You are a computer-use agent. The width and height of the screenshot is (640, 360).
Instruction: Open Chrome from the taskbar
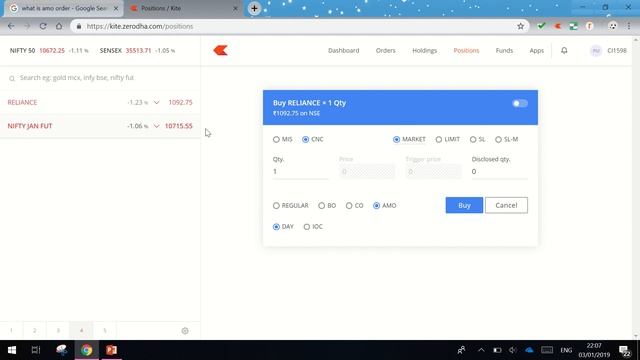tap(87, 350)
